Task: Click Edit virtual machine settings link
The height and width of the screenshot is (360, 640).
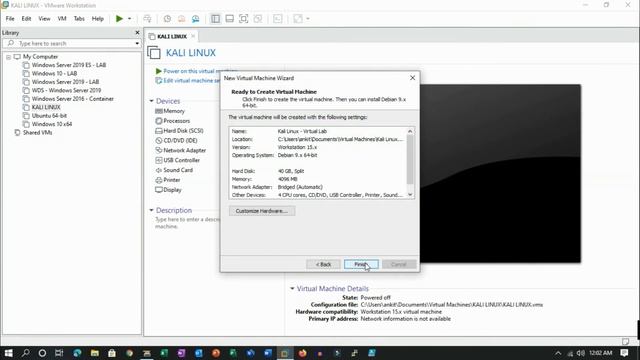Action: pos(188,81)
